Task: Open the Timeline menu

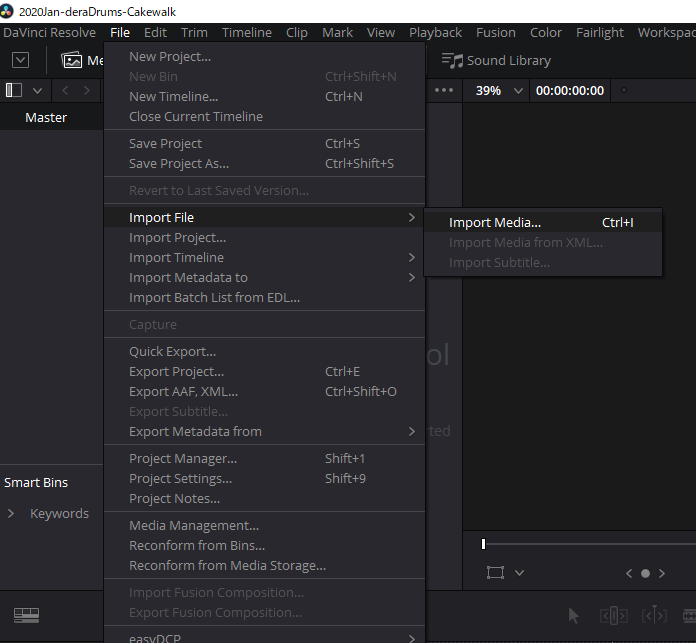Action: pos(247,32)
